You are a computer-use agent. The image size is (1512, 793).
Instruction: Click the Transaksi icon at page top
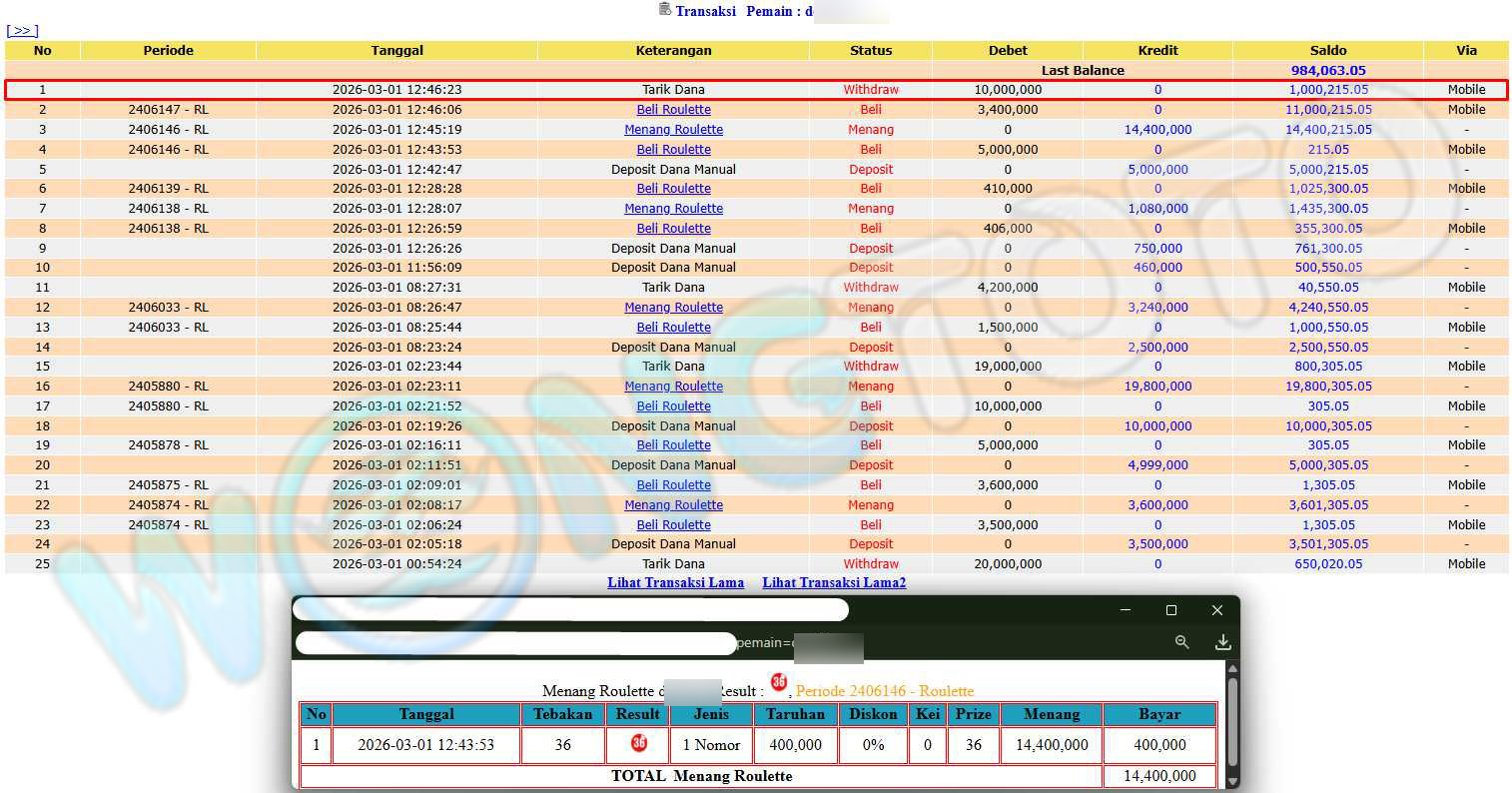pos(665,10)
